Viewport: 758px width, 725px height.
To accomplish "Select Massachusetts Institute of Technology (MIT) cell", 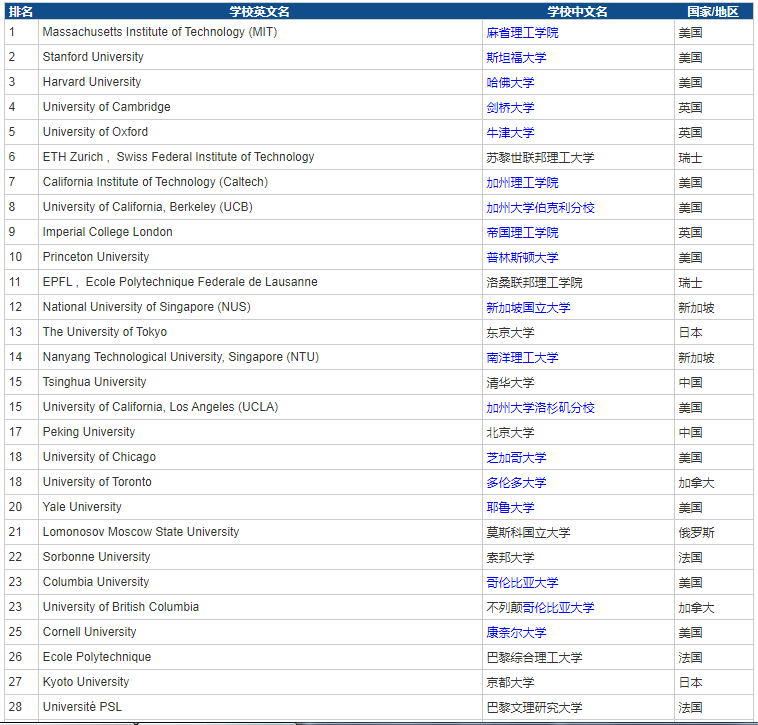I will 260,32.
